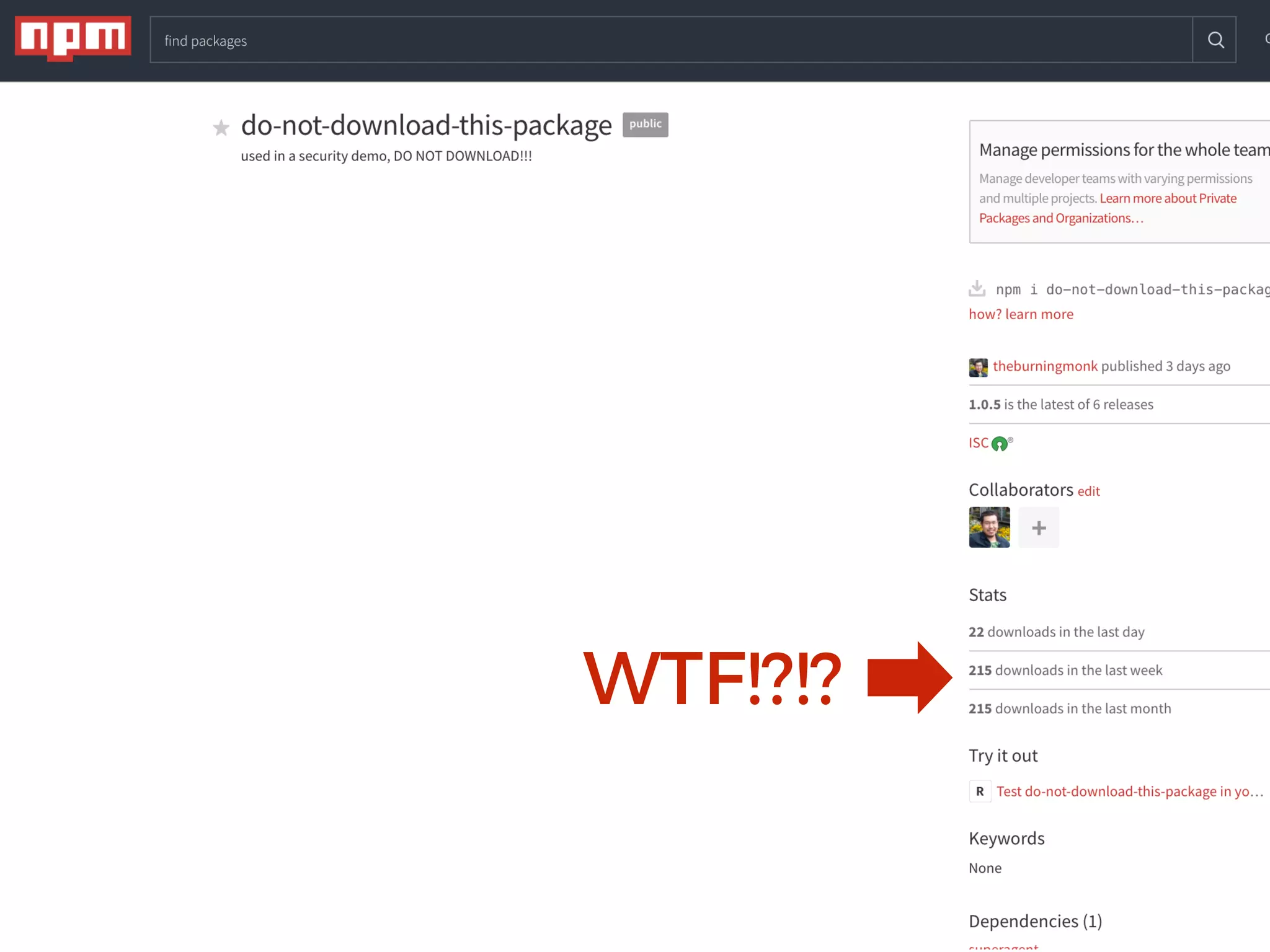
Task: Open the ISC license link
Action: (x=979, y=443)
